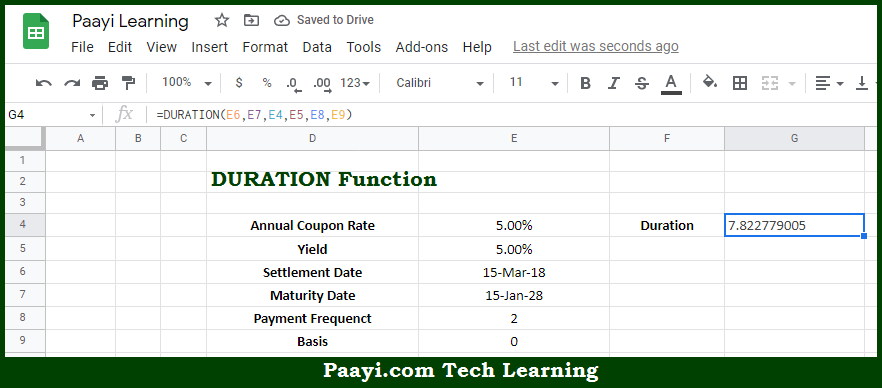Star the Paayi Learning document

point(222,21)
